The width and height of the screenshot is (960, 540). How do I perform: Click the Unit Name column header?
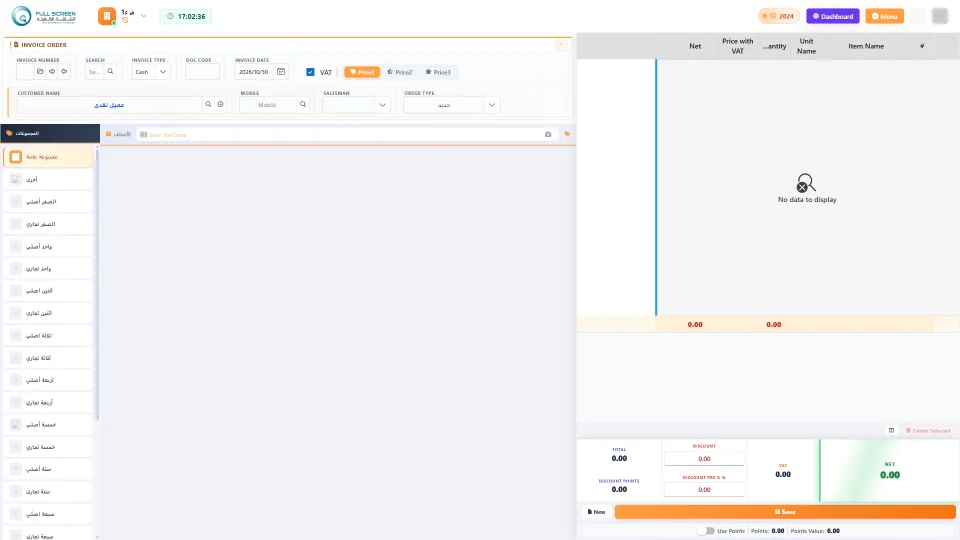[x=806, y=46]
